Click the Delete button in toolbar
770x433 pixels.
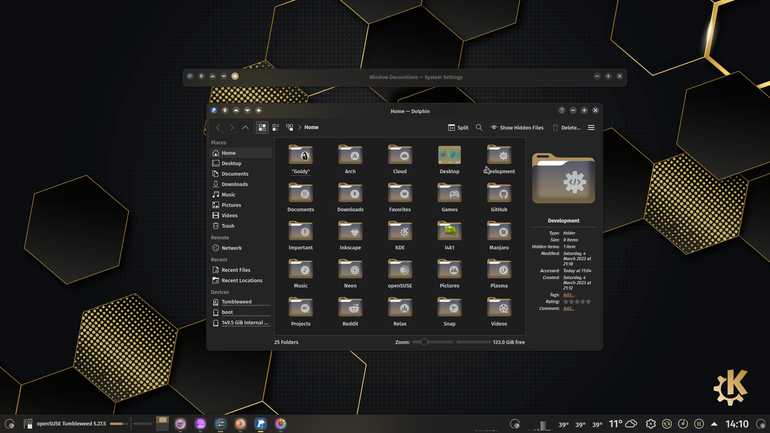(566, 128)
